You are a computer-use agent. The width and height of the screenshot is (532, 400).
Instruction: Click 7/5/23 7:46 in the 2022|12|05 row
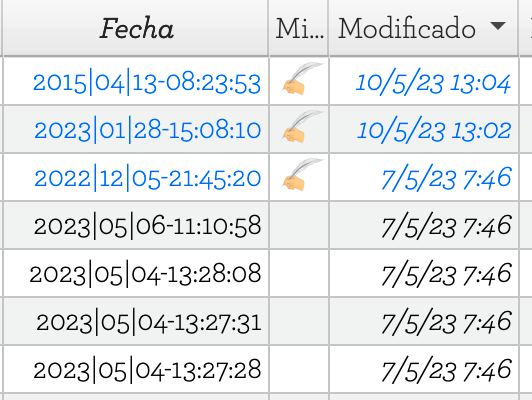(446, 178)
